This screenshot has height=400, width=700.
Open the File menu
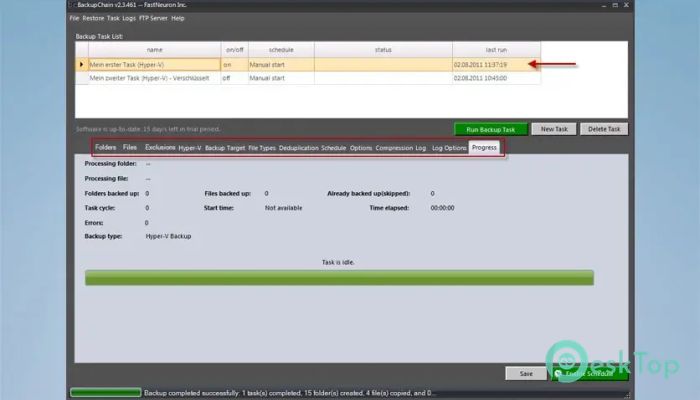74,18
